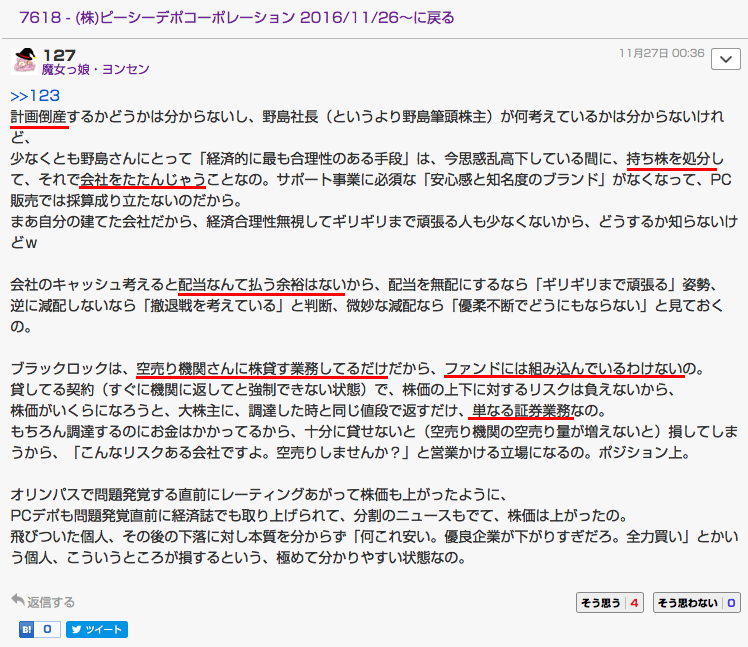Click the underlined 持ち株を処分 phrase
Viewport: 748px width, 647px height.
[x=670, y=158]
